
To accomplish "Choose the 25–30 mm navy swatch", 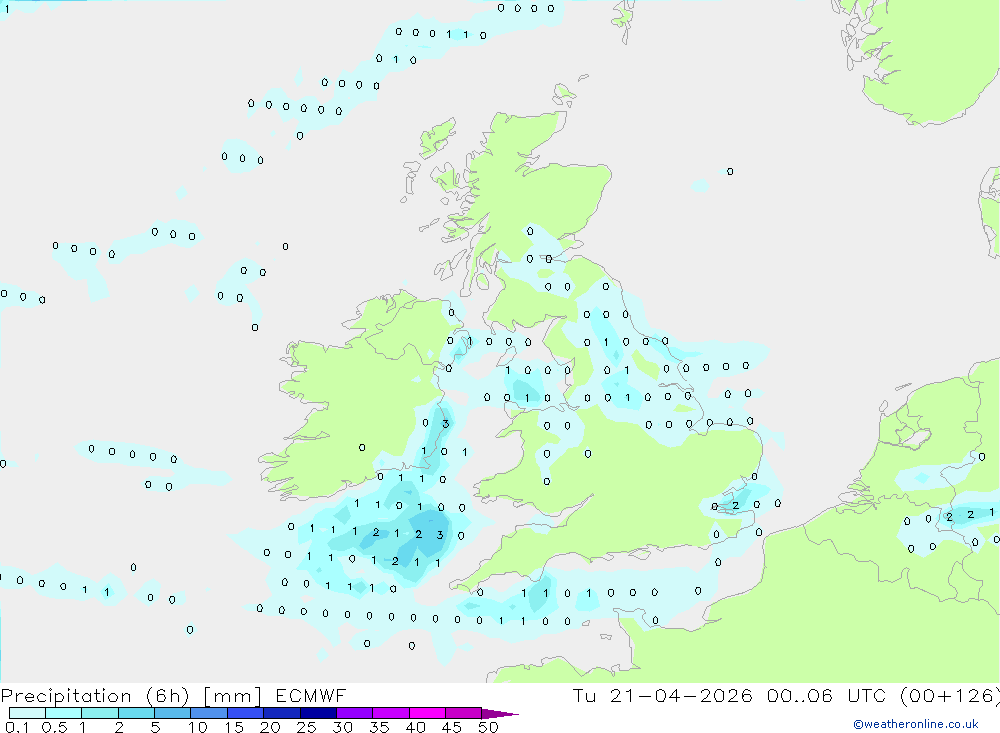I will click(318, 713).
